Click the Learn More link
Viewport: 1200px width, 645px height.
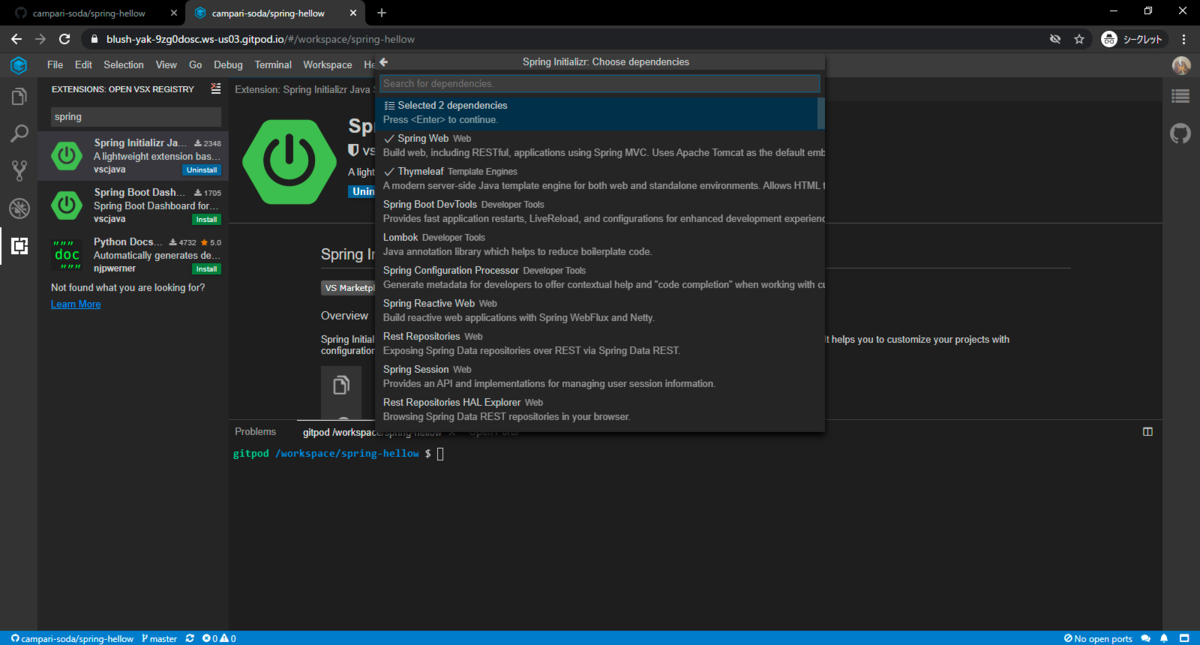76,304
